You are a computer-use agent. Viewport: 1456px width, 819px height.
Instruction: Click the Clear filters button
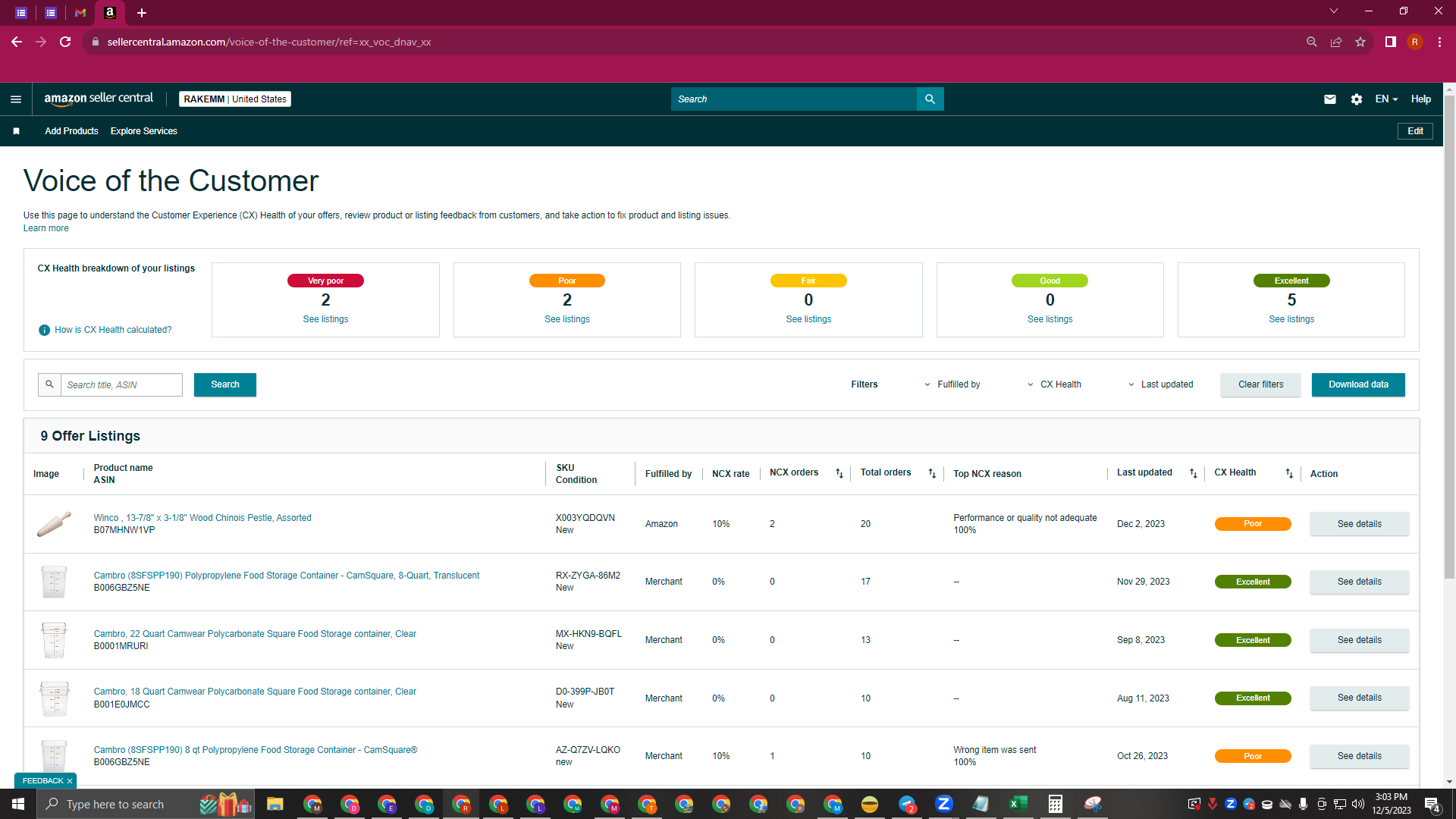[1260, 384]
